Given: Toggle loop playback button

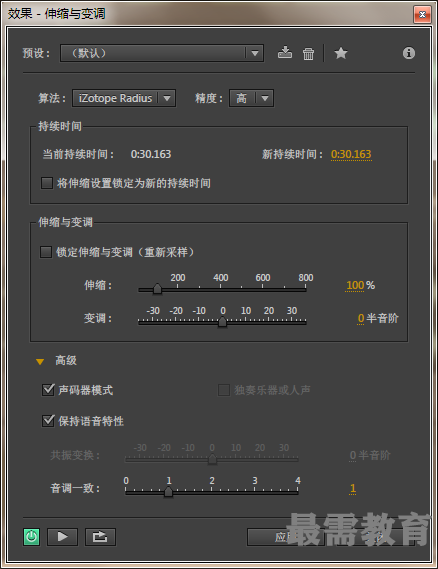Looking at the screenshot, I should pos(100,537).
